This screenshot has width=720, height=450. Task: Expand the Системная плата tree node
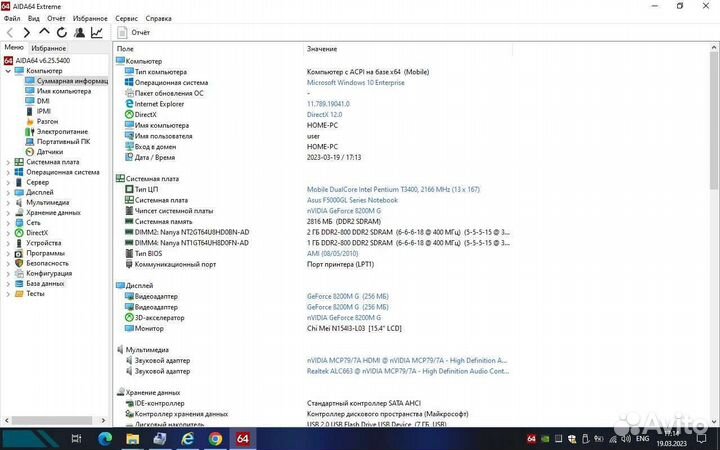(8, 162)
